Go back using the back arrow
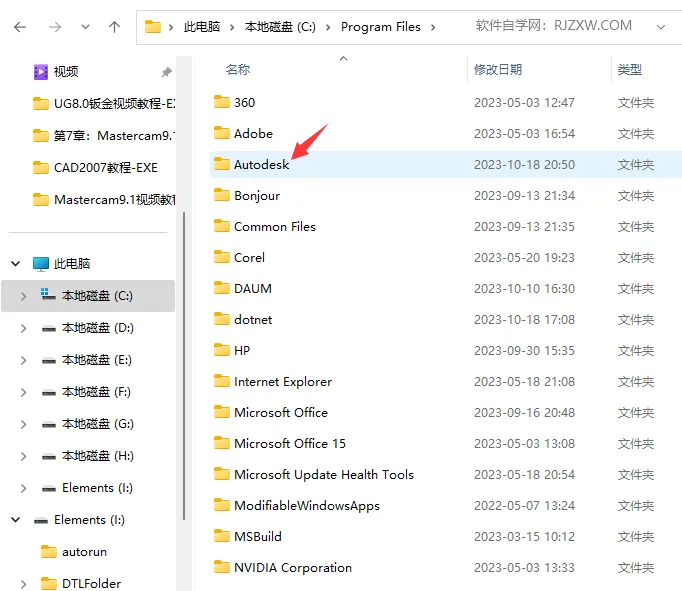Viewport: 682px width, 591px height. pyautogui.click(x=20, y=27)
